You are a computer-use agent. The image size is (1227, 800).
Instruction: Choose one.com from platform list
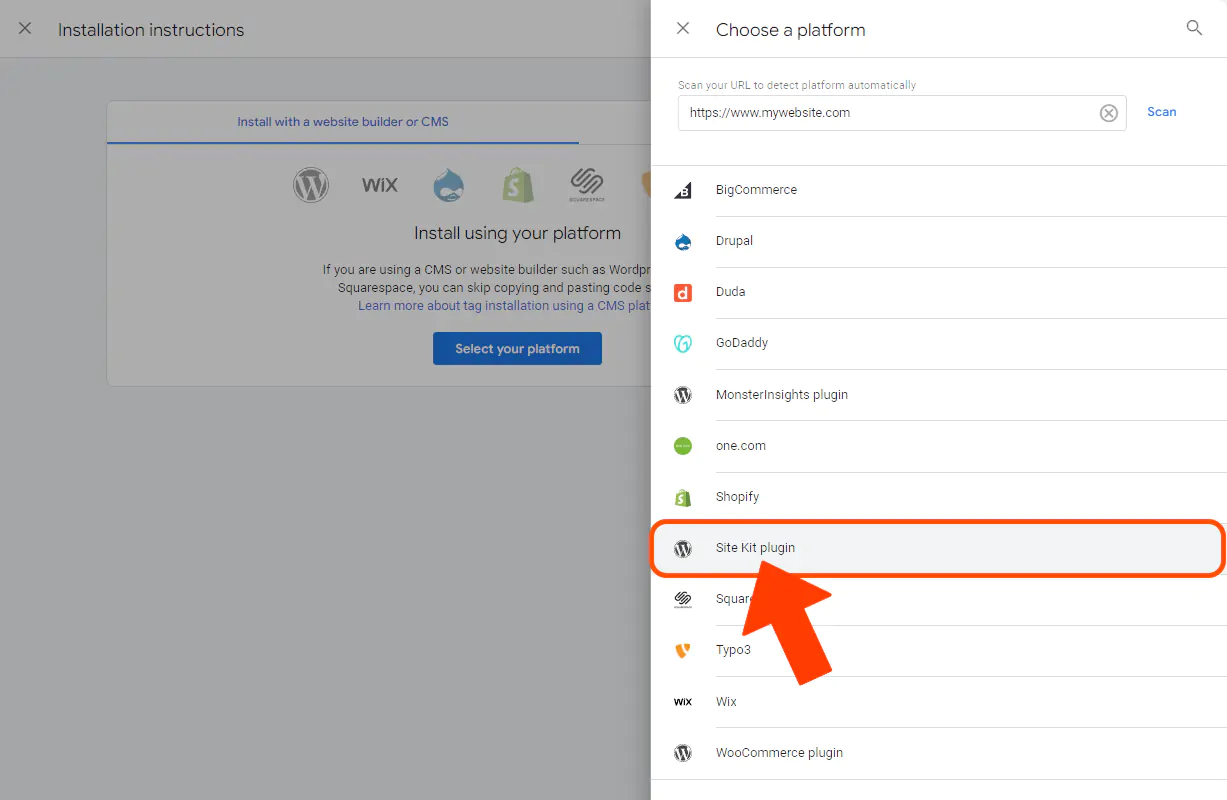(740, 446)
